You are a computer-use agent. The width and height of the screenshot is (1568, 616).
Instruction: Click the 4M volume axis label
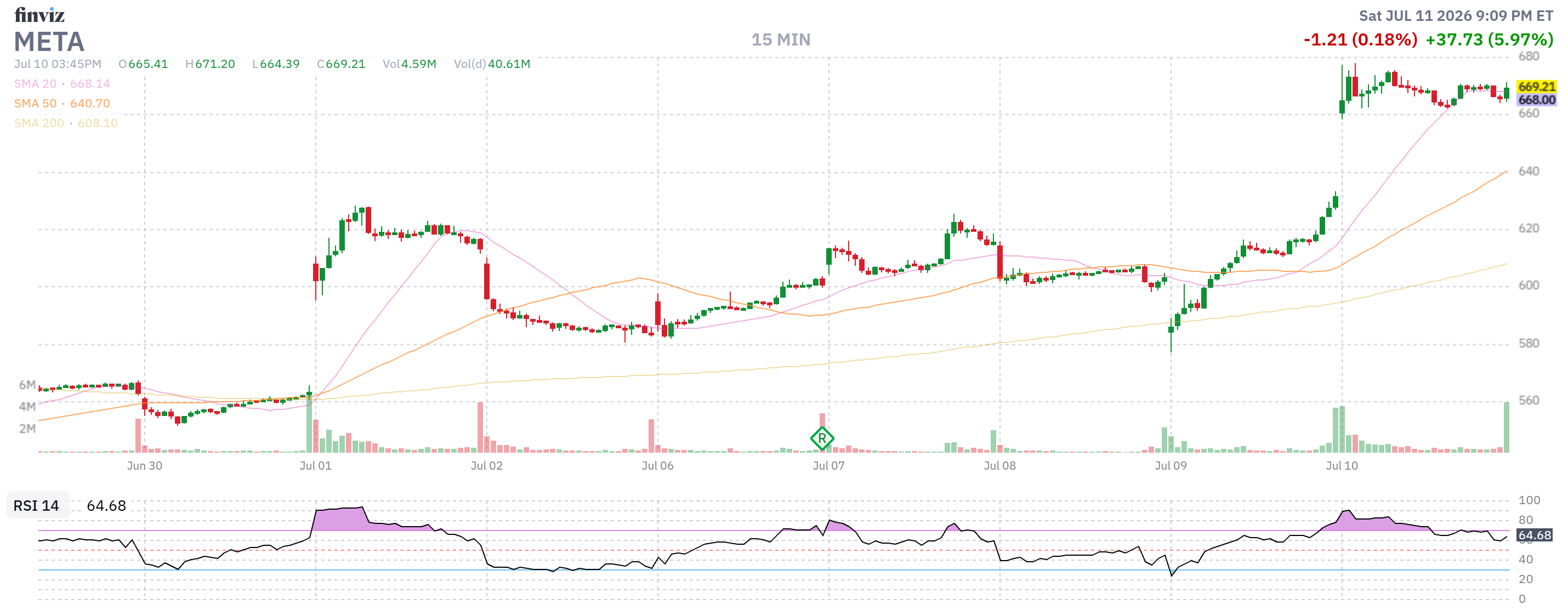coord(27,407)
